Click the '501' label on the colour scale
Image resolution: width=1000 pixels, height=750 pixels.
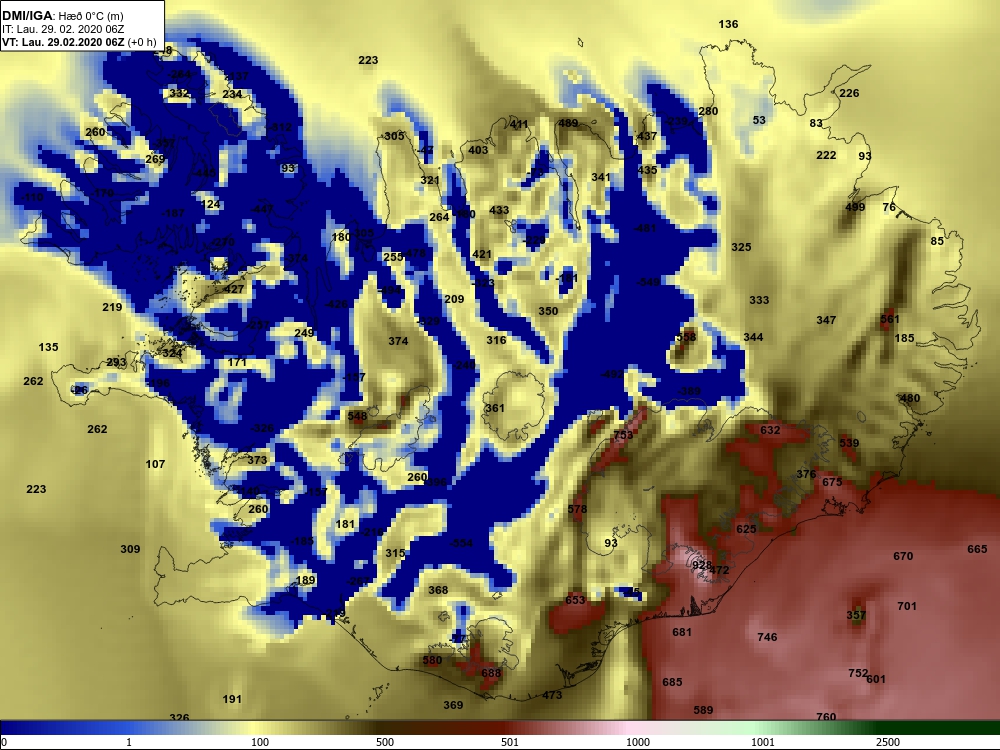pyautogui.click(x=510, y=742)
